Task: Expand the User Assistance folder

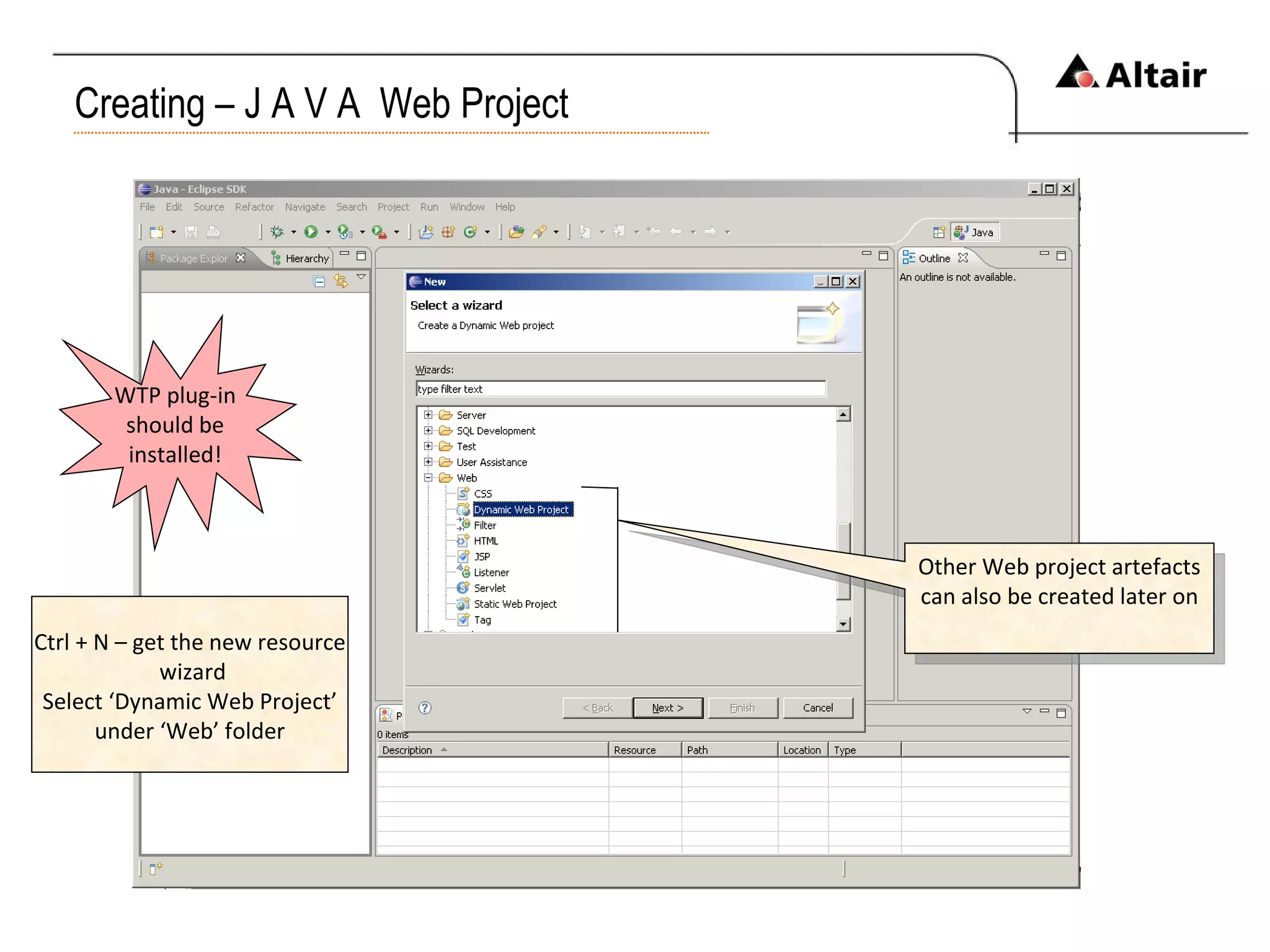Action: (x=428, y=462)
